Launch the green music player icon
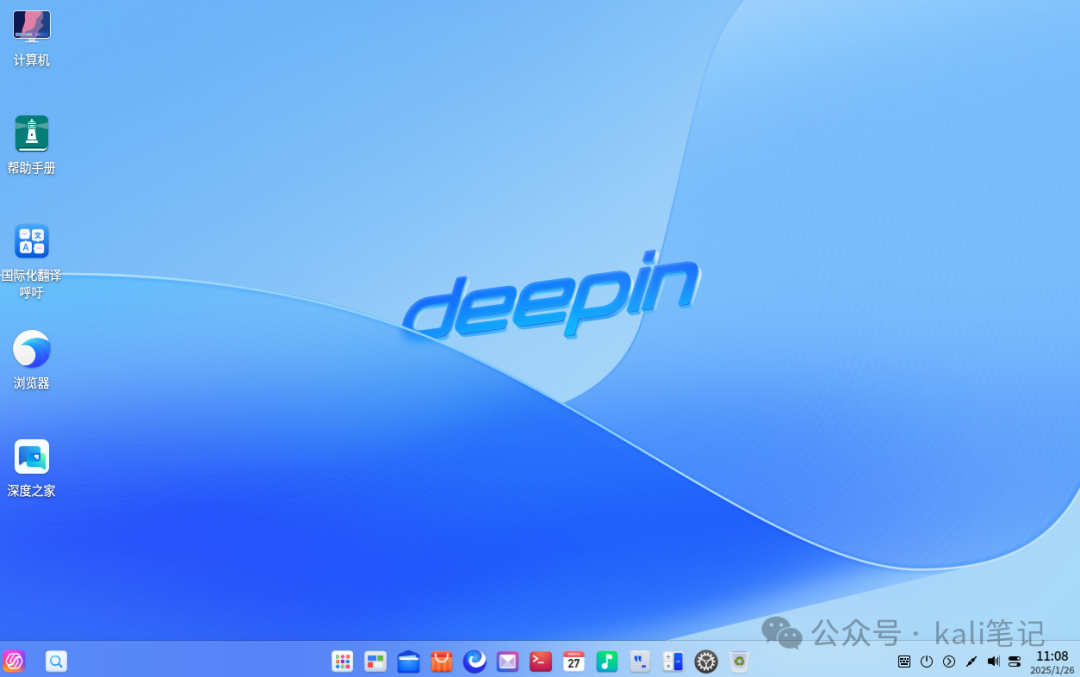Screen dimensions: 1080x677 click(607, 661)
